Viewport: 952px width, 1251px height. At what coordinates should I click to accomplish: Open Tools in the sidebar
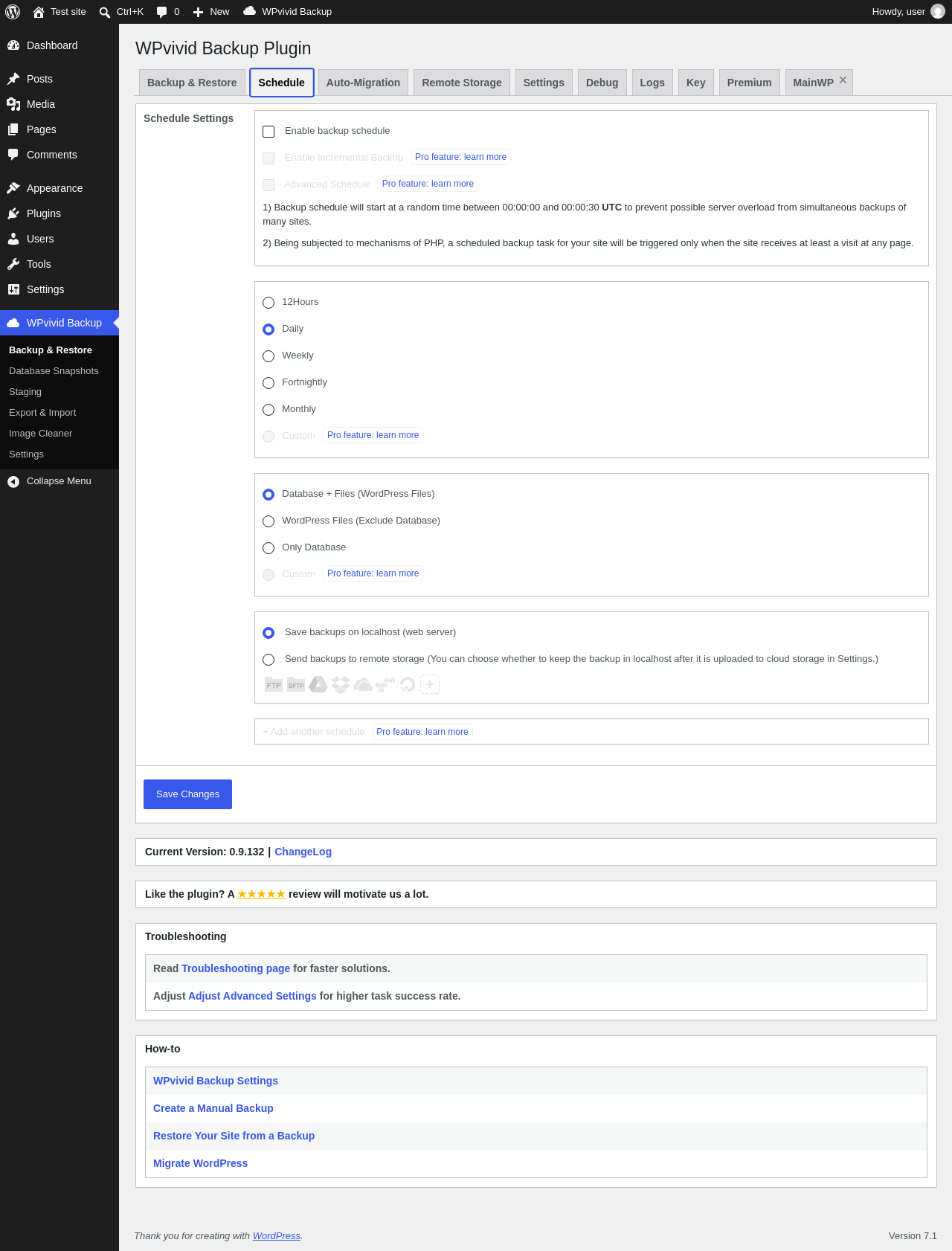tap(59, 264)
